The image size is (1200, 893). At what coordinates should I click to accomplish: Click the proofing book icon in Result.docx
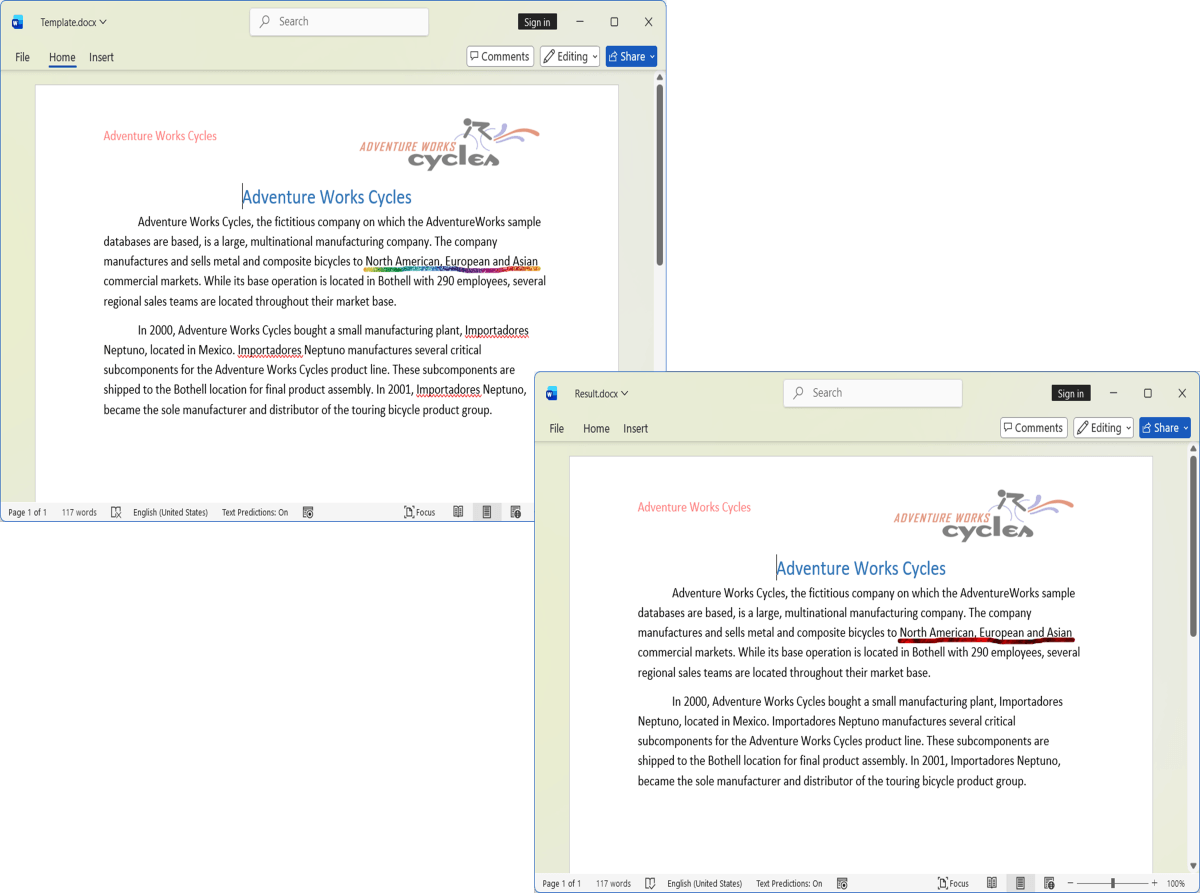(650, 883)
